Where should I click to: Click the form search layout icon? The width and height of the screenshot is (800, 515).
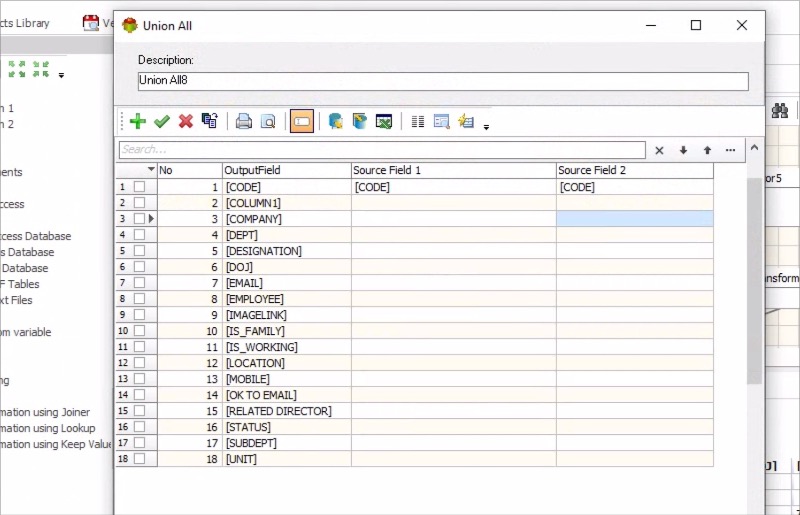(441, 121)
